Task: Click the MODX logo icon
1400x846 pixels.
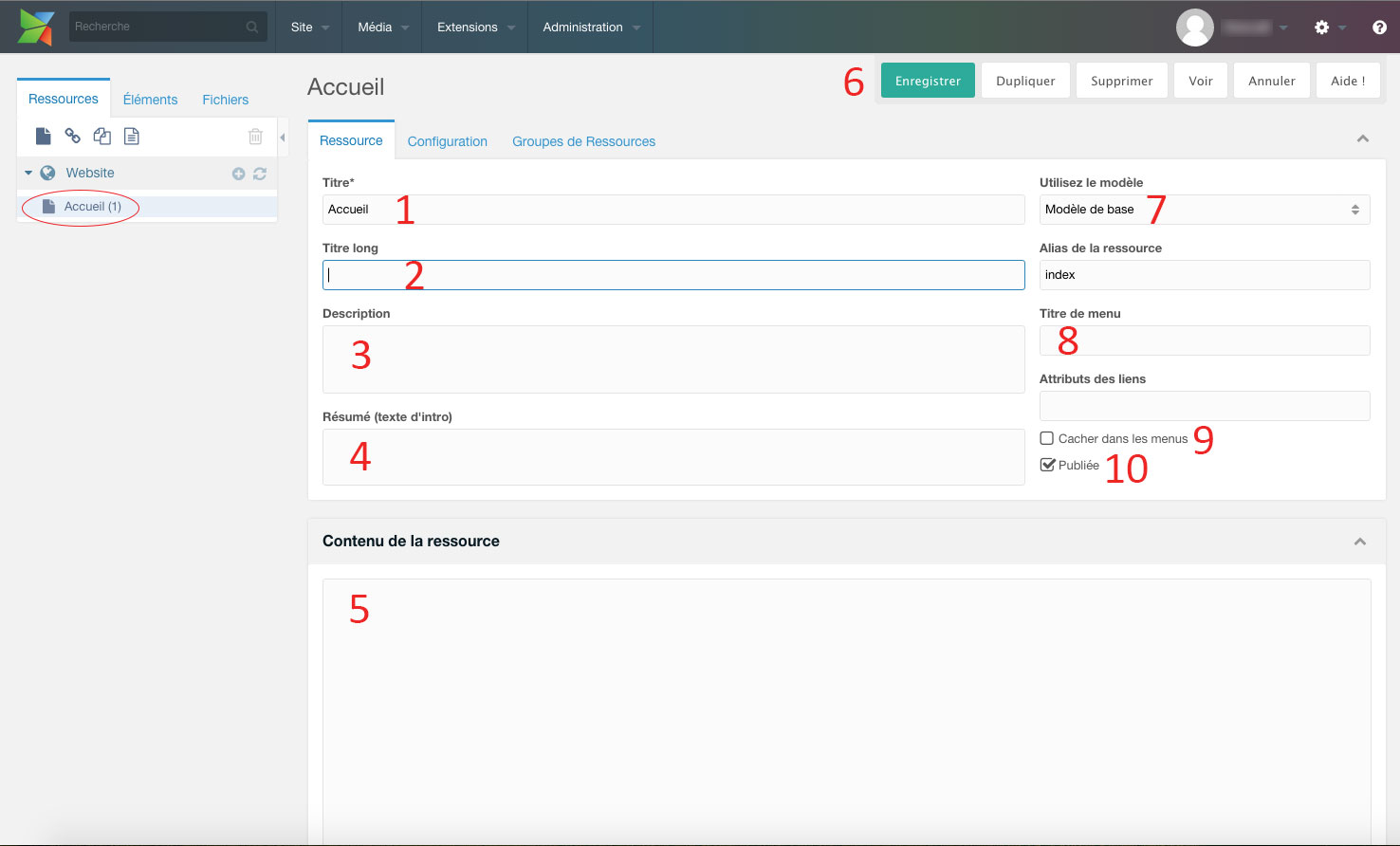Action: 36,28
